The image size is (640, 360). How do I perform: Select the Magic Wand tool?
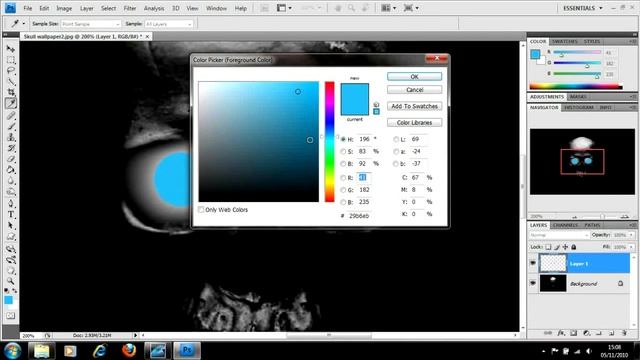11,82
